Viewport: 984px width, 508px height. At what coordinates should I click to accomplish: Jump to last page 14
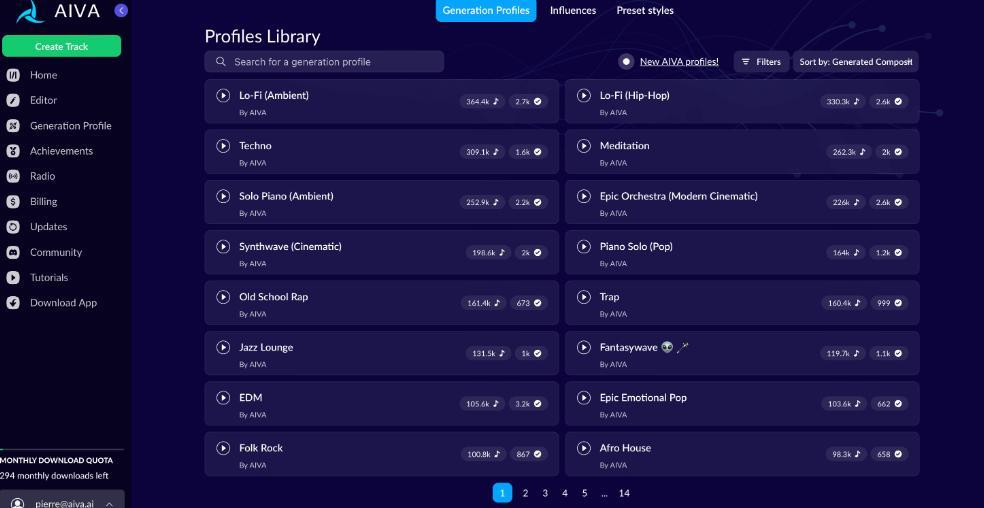pos(624,493)
